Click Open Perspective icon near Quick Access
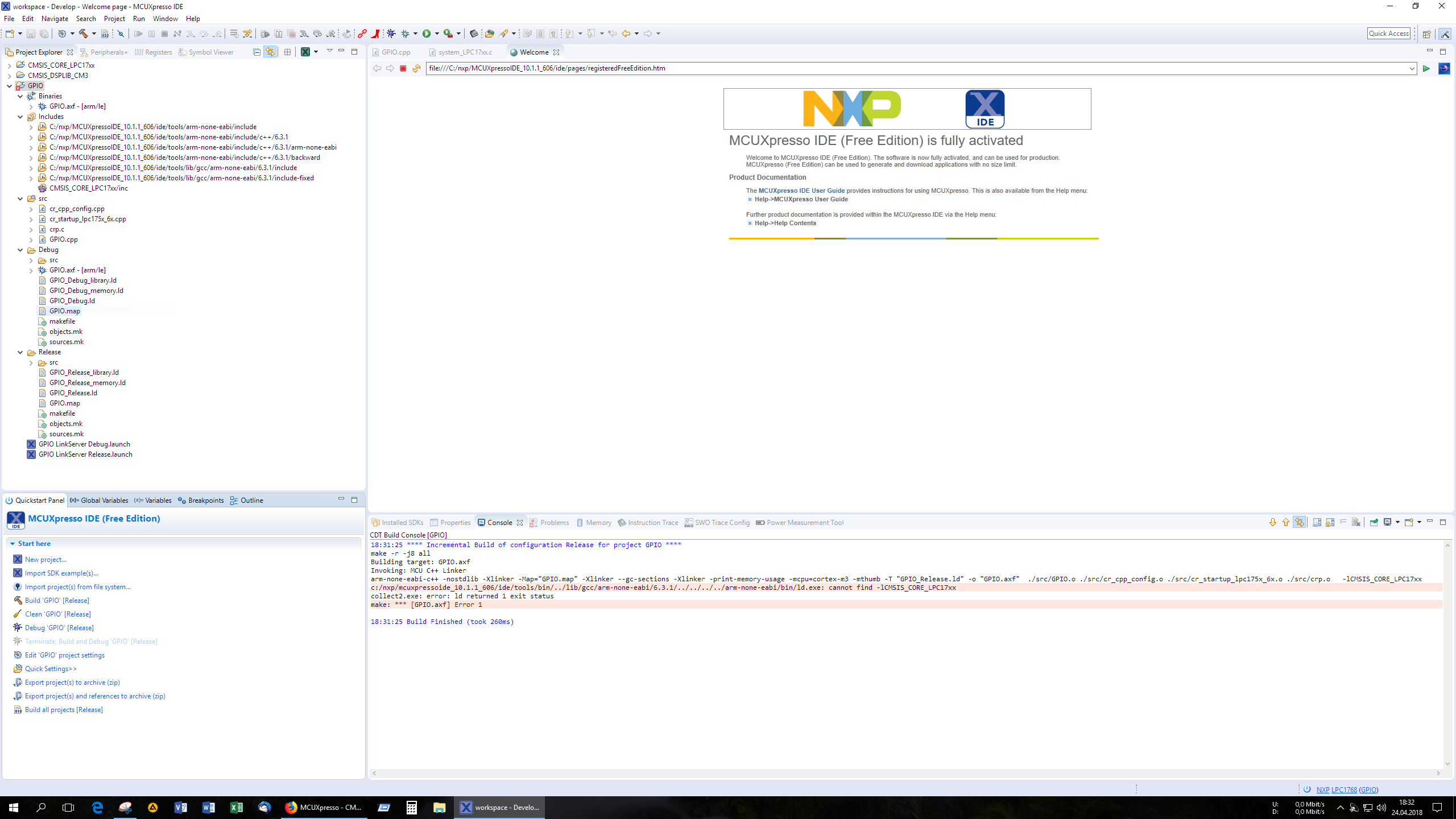The width and height of the screenshot is (1456, 819). 1427,34
